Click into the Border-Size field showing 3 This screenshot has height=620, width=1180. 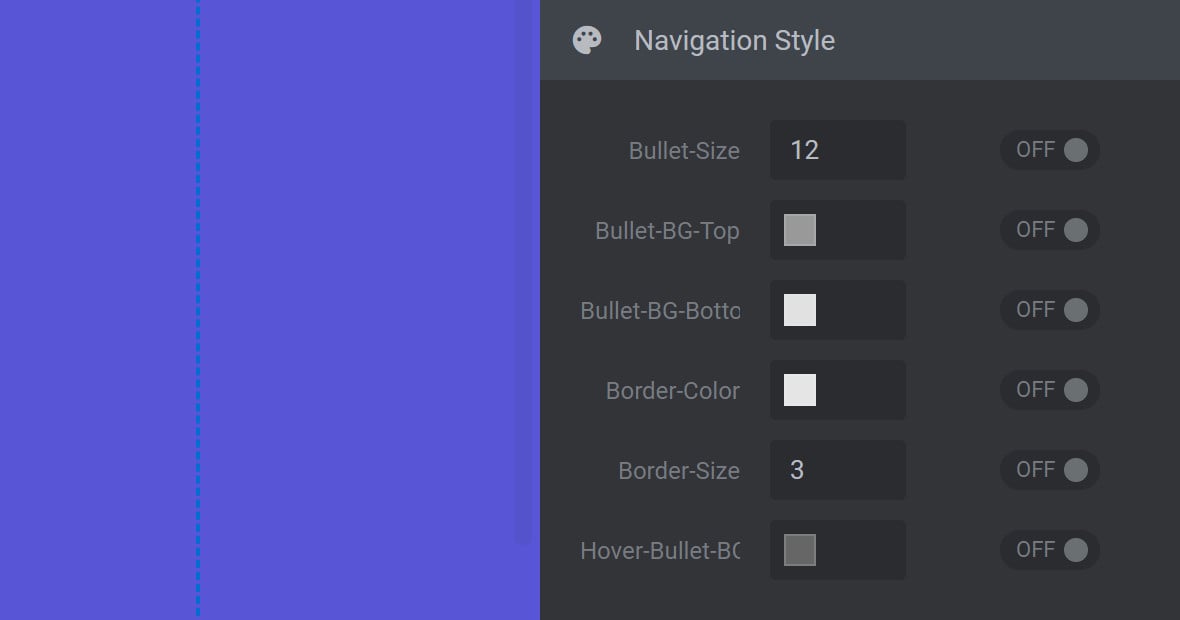pyautogui.click(x=838, y=470)
